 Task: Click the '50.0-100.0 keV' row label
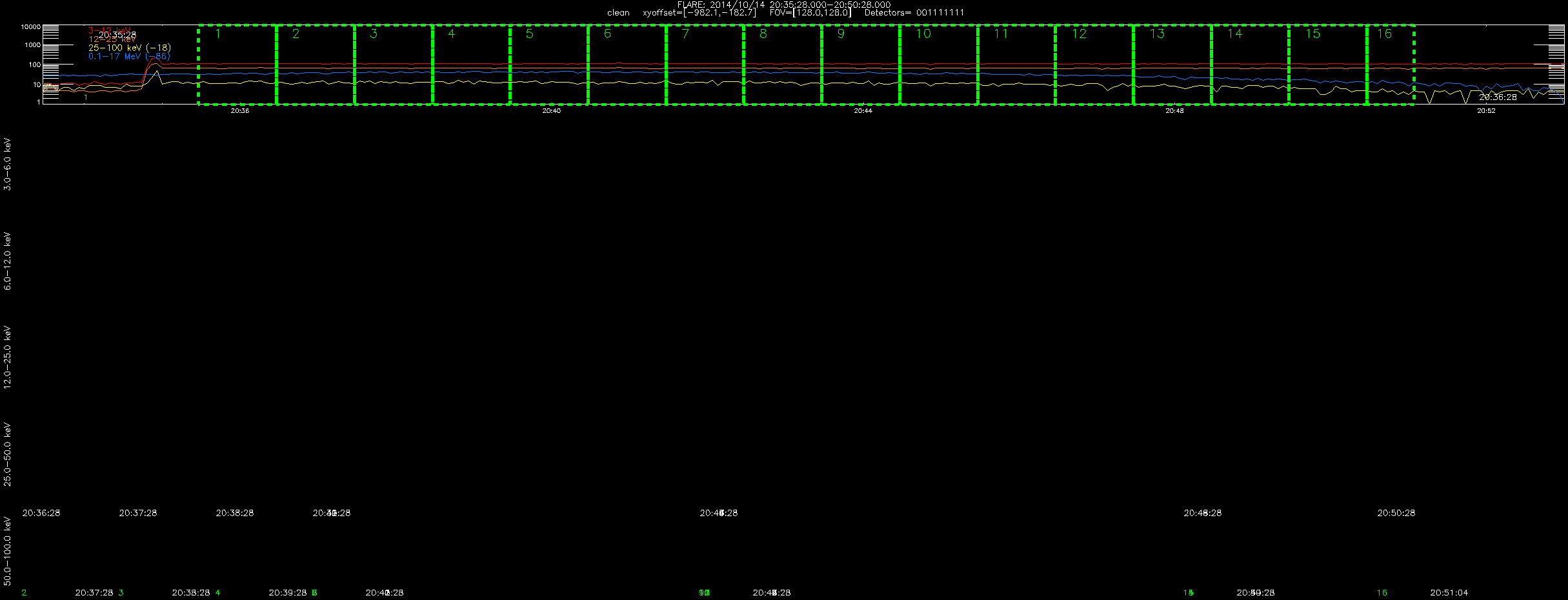(8, 550)
